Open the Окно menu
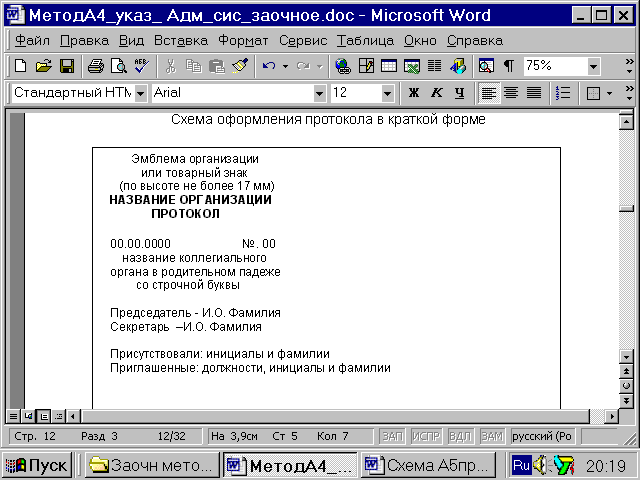 (x=420, y=40)
